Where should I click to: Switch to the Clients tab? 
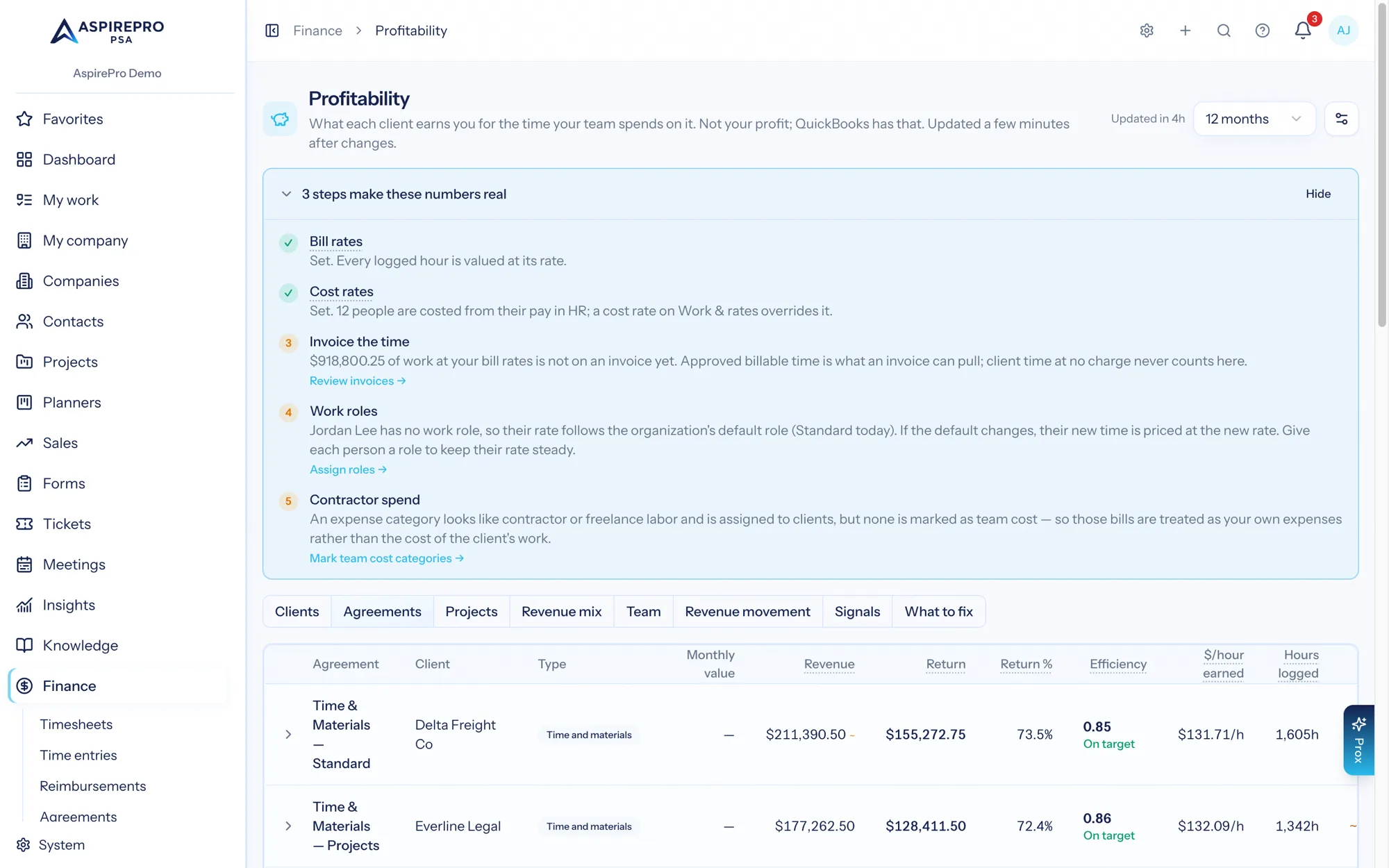[297, 612]
